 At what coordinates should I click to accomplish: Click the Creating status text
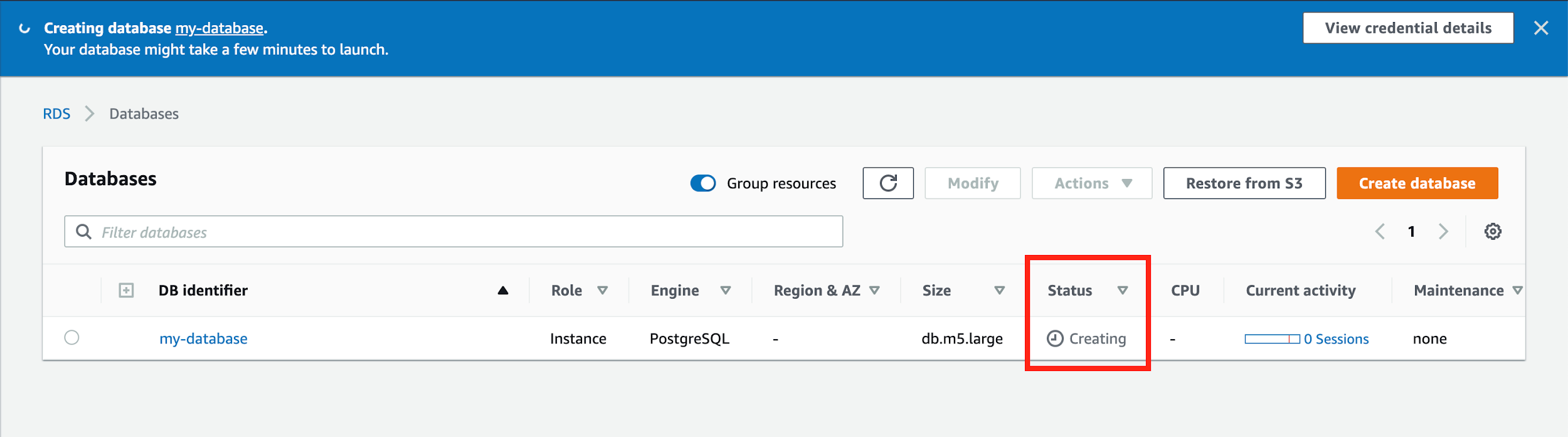[1098, 339]
